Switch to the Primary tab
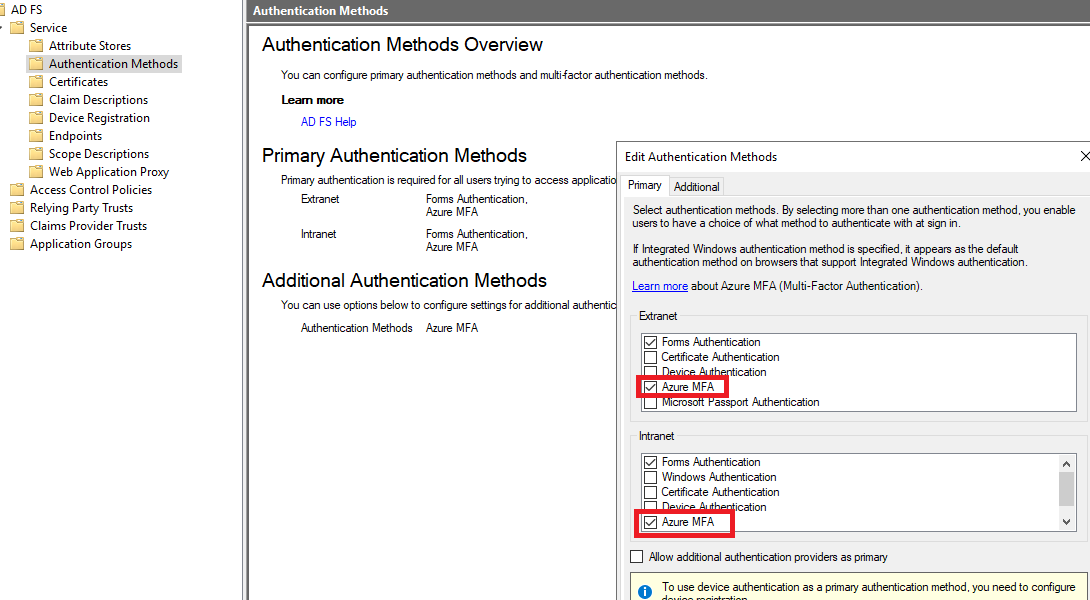The width and height of the screenshot is (1090, 600). coord(644,185)
